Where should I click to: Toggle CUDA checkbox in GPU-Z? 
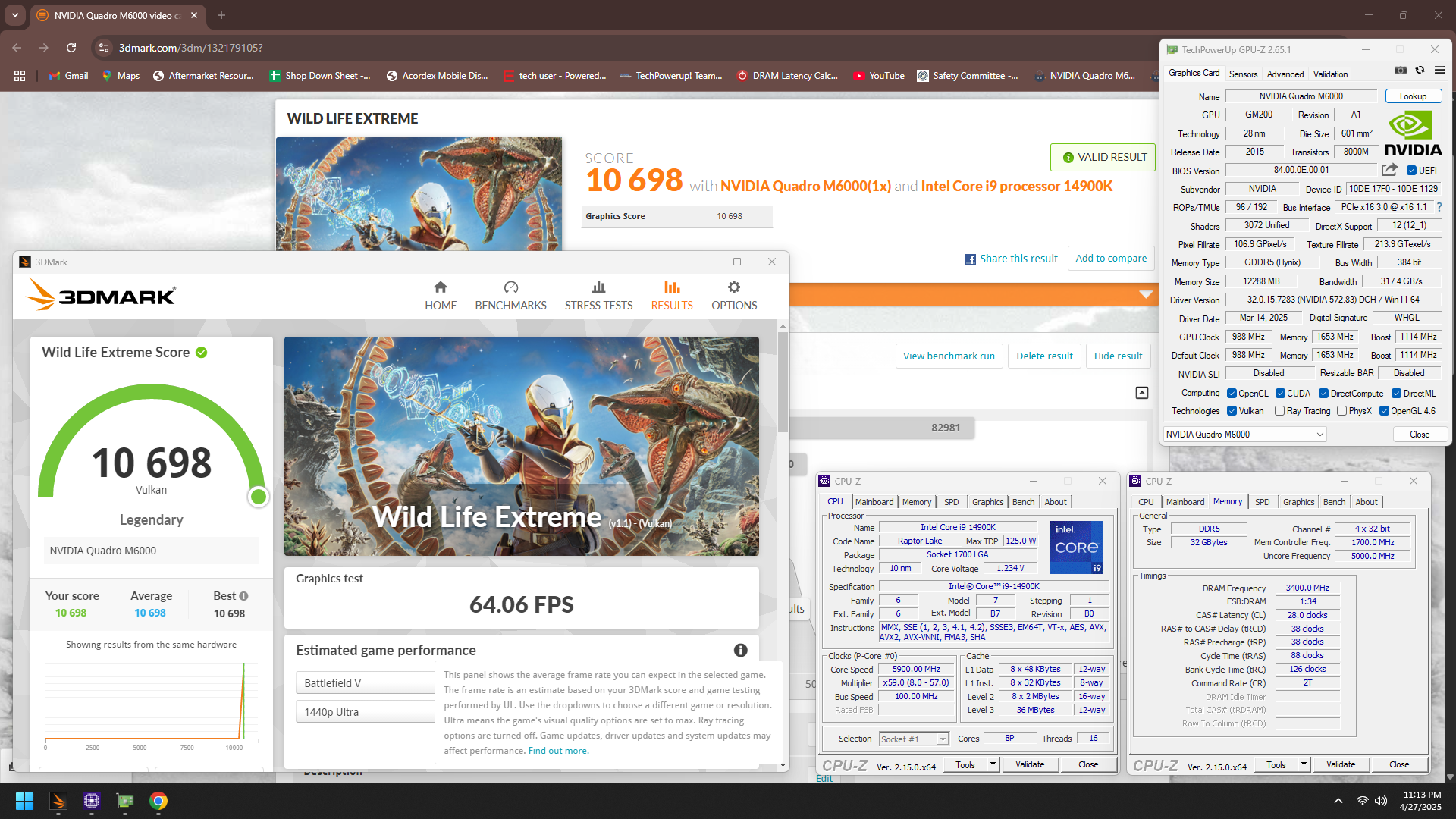pyautogui.click(x=1280, y=394)
